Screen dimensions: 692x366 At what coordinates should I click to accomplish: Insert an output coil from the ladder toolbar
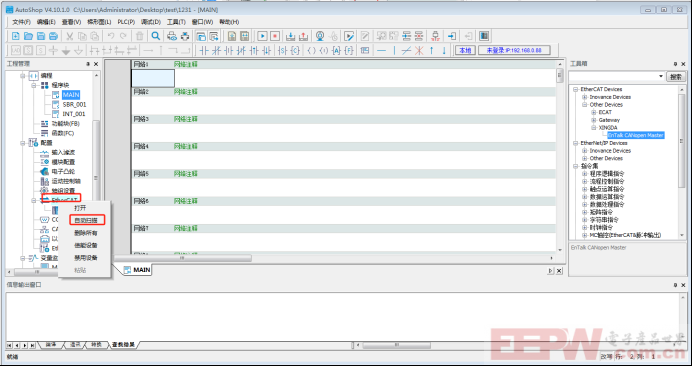[312, 50]
